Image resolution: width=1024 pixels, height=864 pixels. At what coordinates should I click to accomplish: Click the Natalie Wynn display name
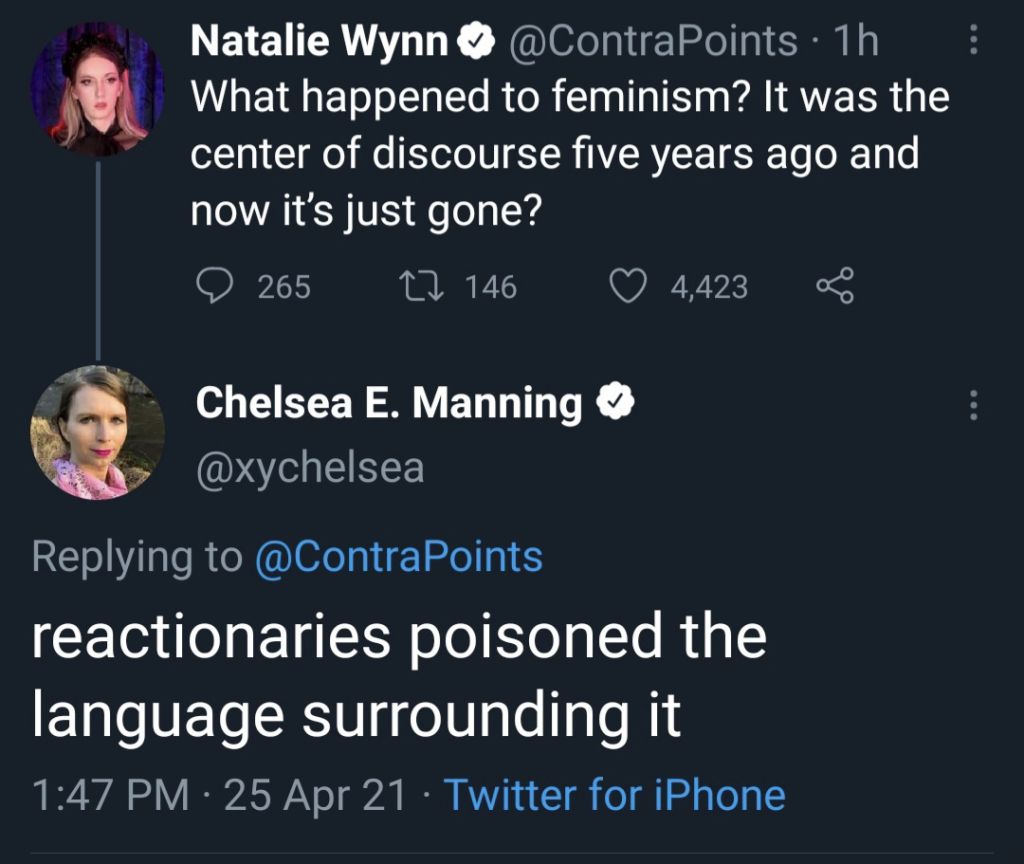pyautogui.click(x=318, y=41)
